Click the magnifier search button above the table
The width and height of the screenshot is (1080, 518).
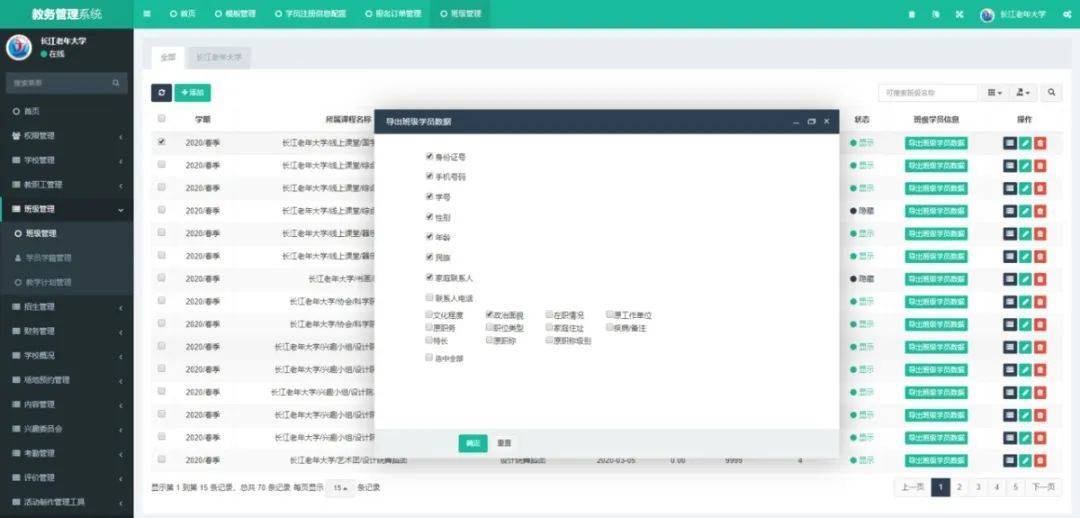(1051, 92)
